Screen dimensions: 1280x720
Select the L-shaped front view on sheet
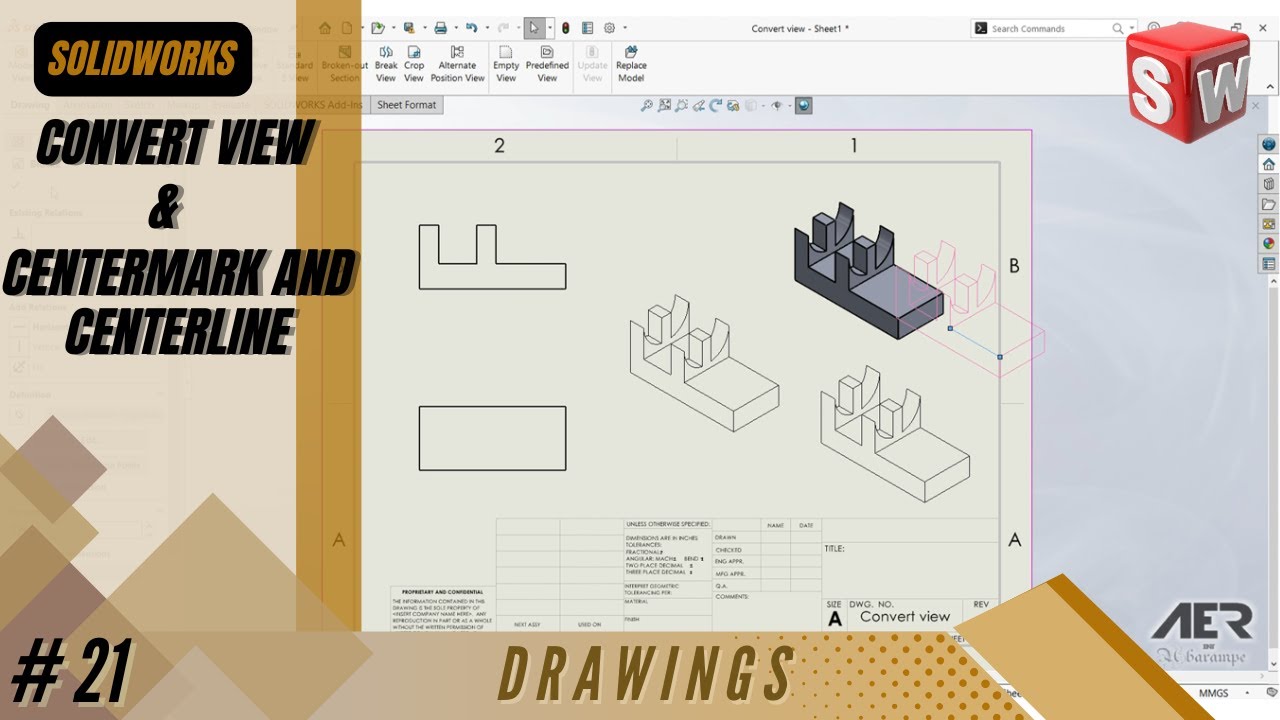[492, 257]
